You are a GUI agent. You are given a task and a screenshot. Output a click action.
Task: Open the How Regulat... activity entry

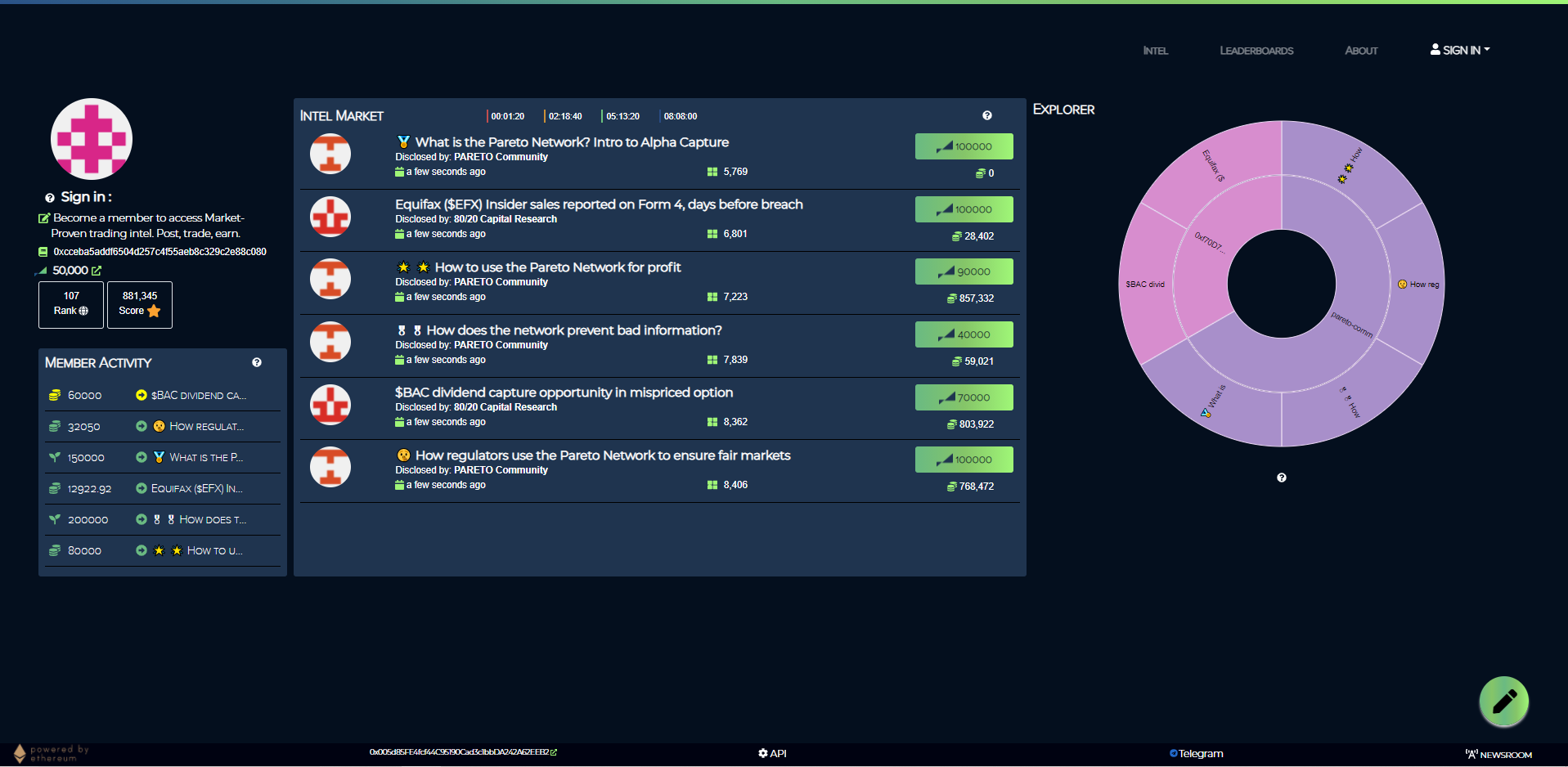coord(206,426)
